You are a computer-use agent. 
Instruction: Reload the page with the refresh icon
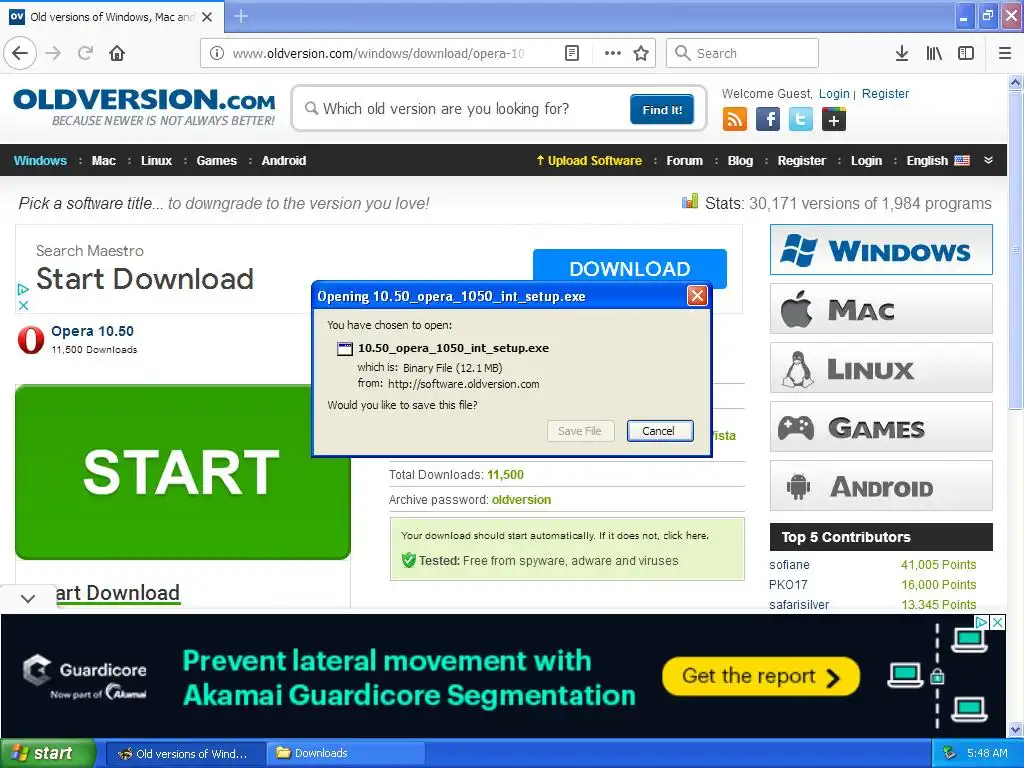click(x=85, y=53)
